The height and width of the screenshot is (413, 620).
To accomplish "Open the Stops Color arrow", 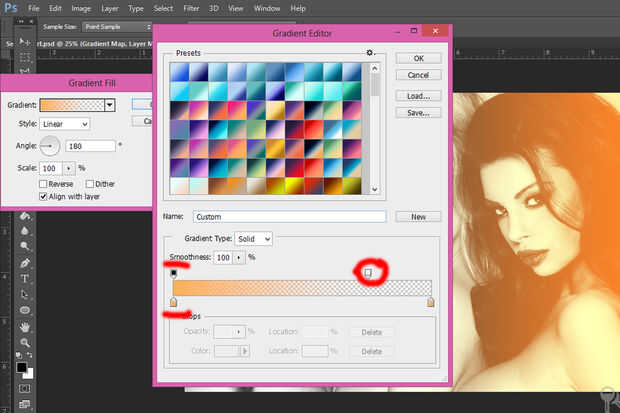I will point(244,351).
